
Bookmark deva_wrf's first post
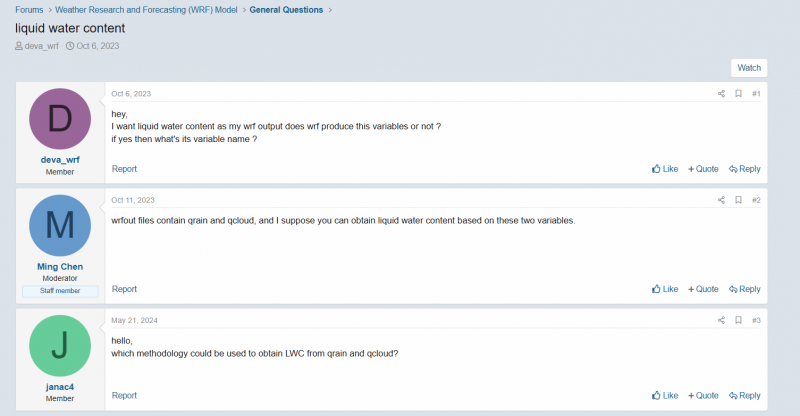tap(738, 94)
